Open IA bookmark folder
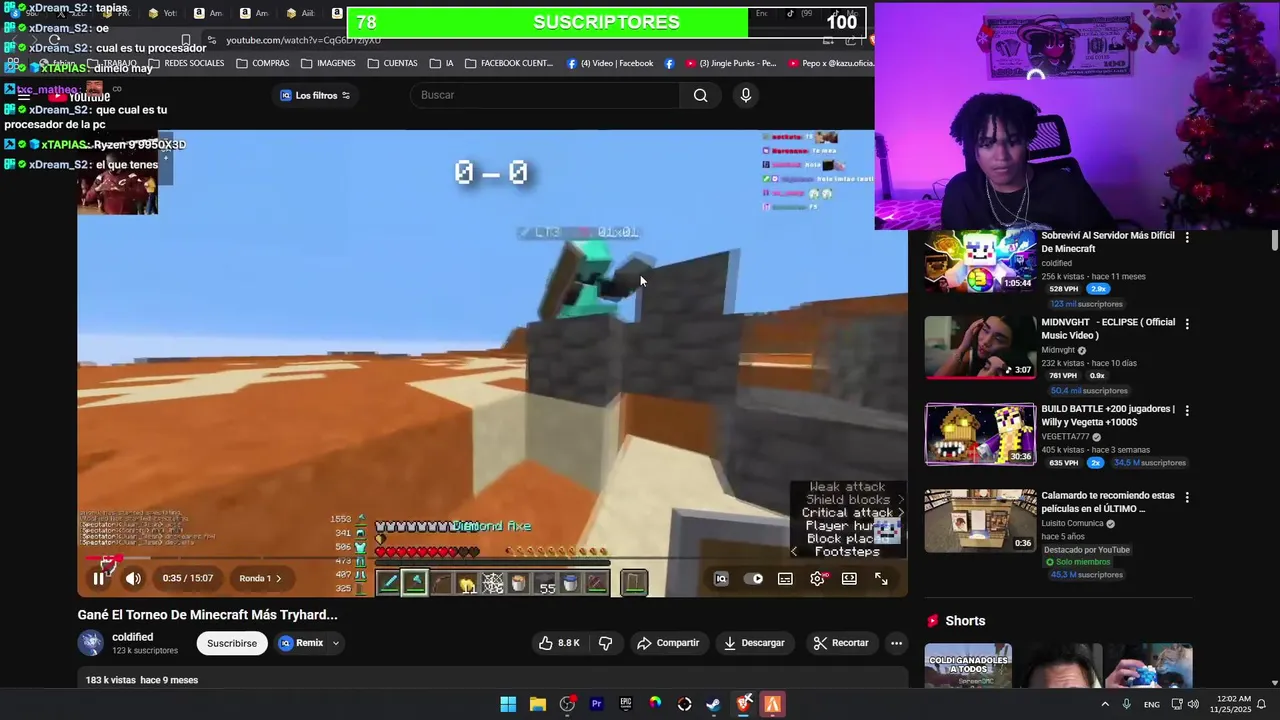Viewport: 1280px width, 720px height. 442,63
